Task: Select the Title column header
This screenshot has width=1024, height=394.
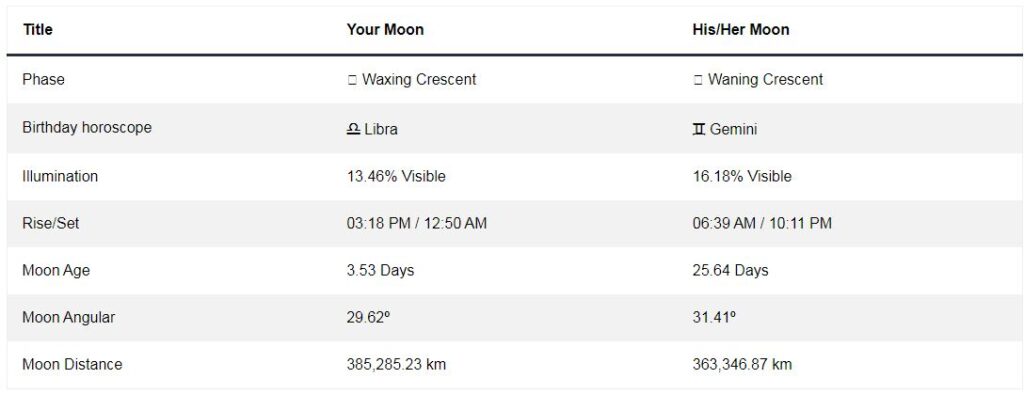Action: click(x=38, y=29)
